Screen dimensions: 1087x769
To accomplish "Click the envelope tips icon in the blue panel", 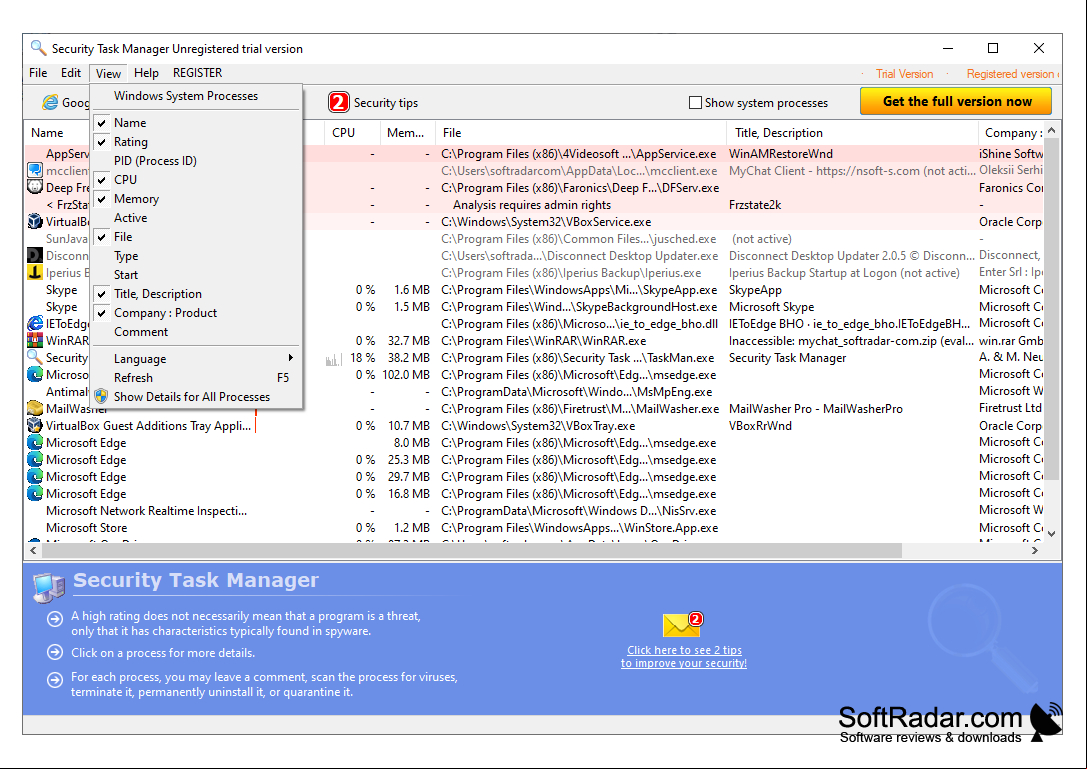I will click(682, 624).
